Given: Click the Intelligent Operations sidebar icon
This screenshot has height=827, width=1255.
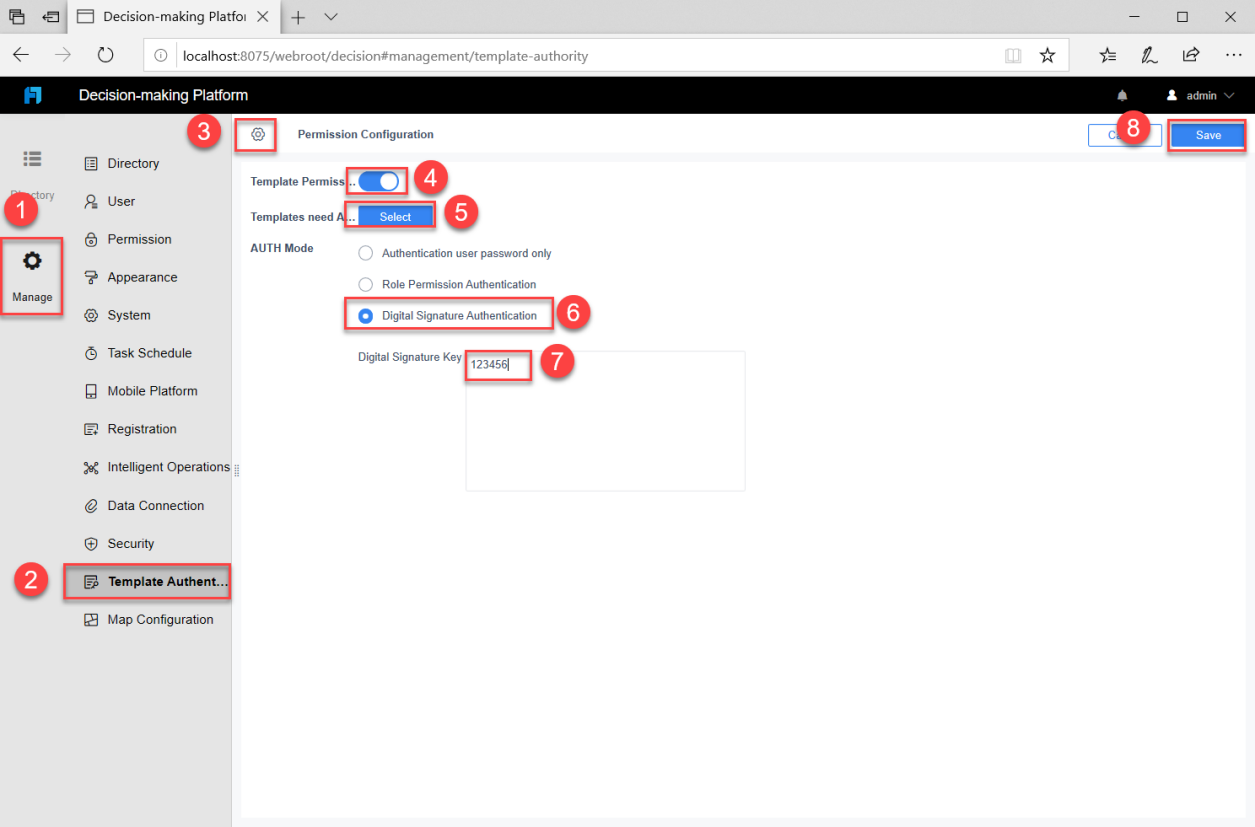Looking at the screenshot, I should pyautogui.click(x=93, y=467).
